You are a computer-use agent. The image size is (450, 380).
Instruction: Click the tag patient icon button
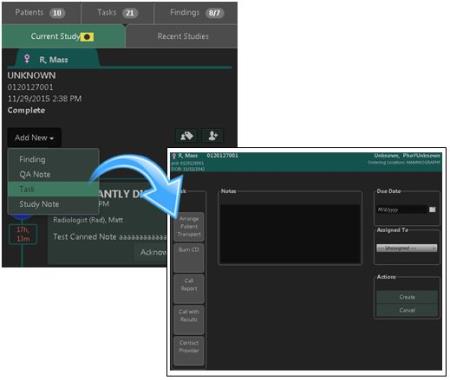pos(187,136)
